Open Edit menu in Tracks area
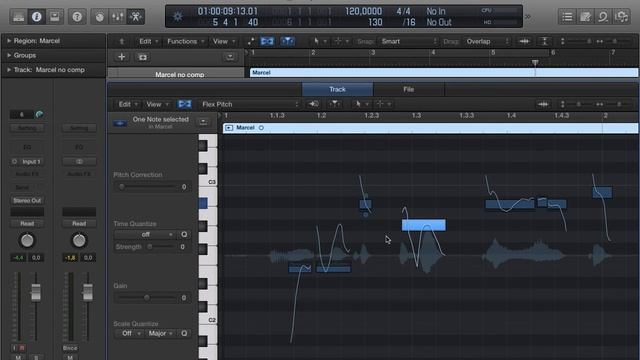 (x=148, y=41)
